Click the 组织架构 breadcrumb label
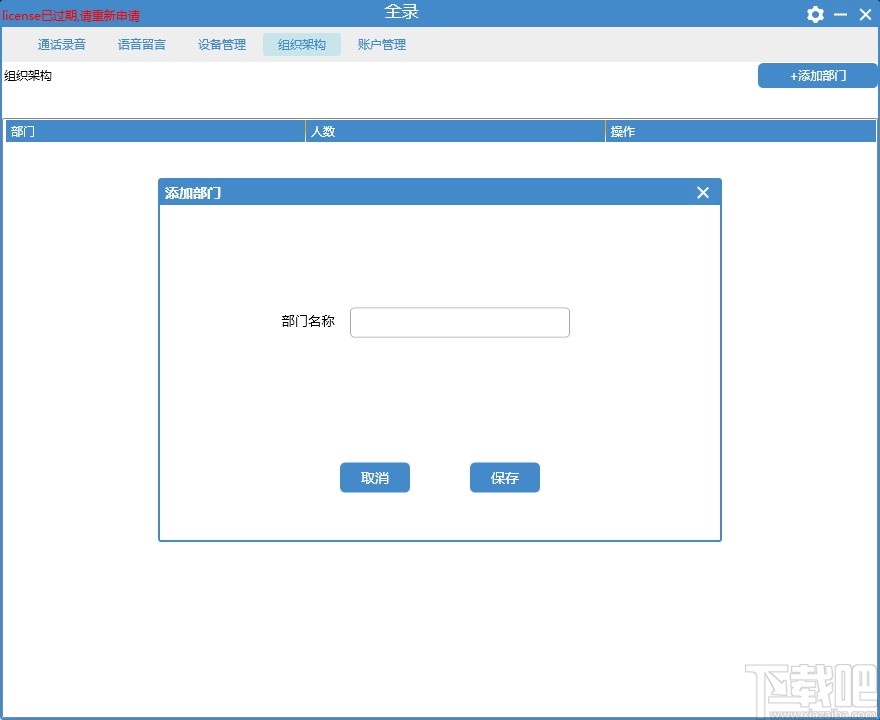Image resolution: width=880 pixels, height=720 pixels. pos(28,75)
